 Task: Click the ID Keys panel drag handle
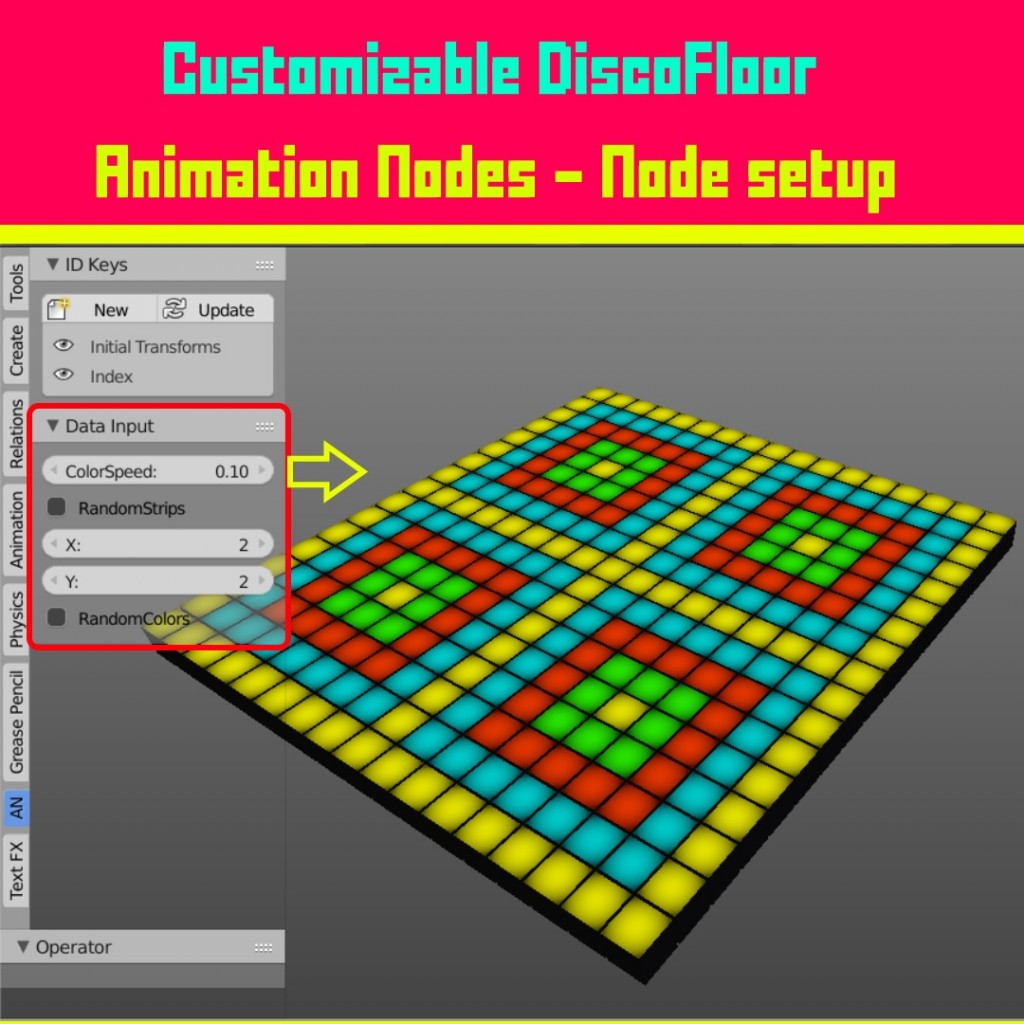[264, 264]
